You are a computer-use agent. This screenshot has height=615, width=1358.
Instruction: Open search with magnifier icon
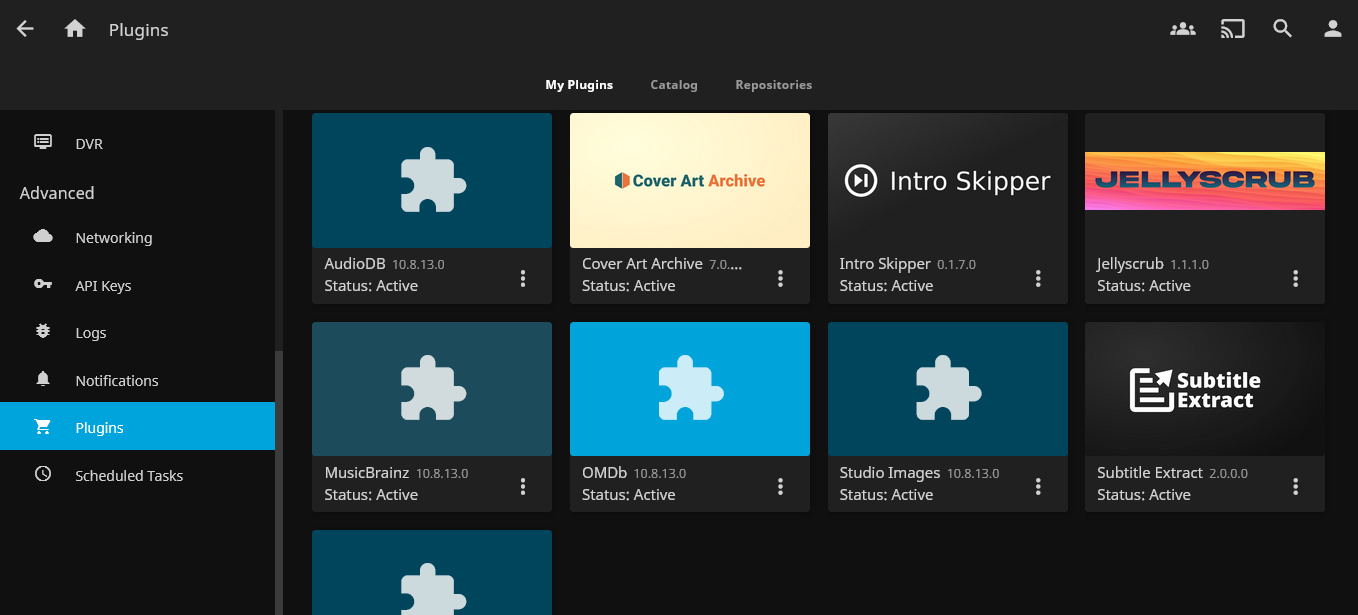(1282, 29)
